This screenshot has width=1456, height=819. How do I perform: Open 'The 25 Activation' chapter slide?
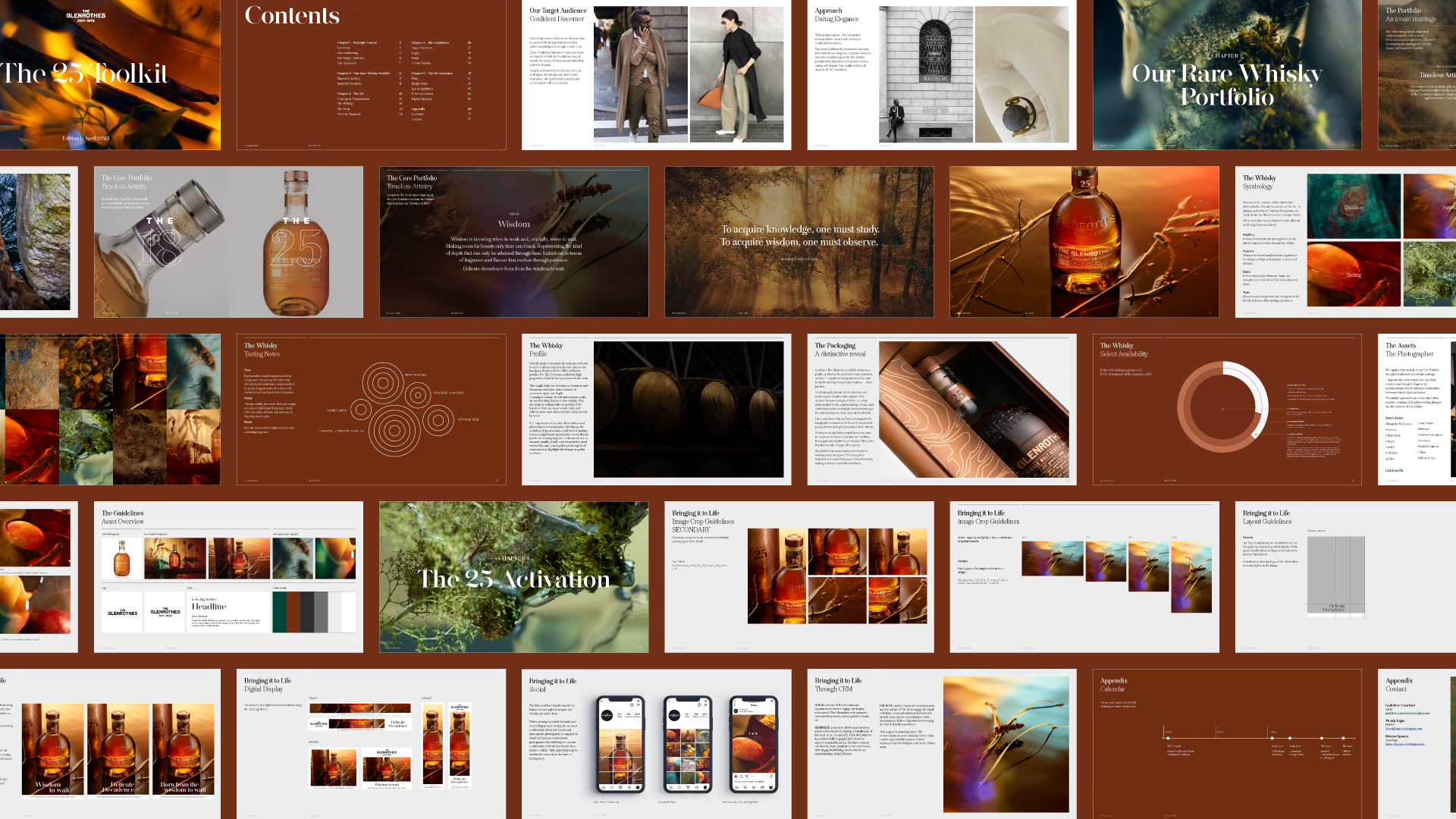tap(513, 577)
